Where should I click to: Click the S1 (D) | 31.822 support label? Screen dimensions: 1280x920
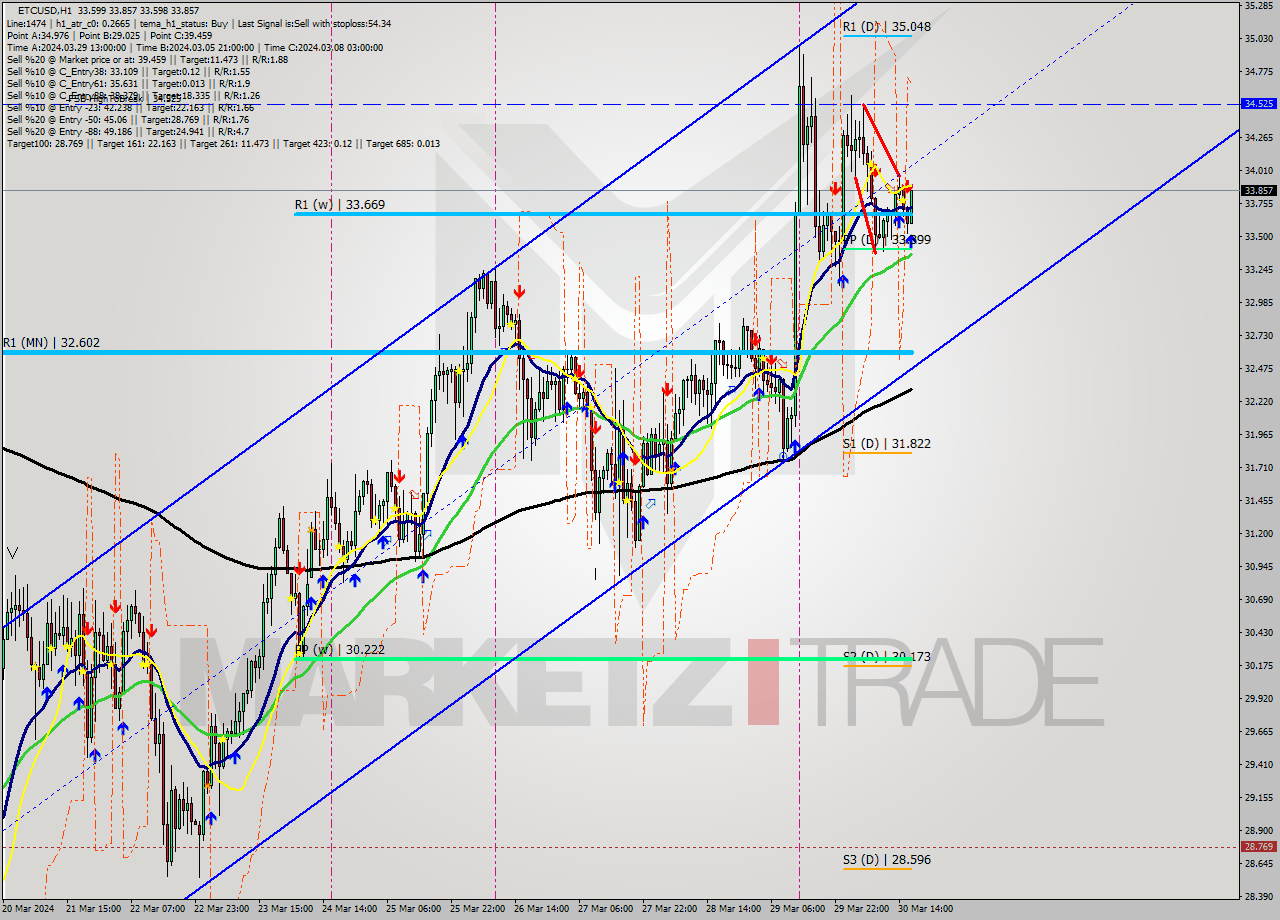tap(886, 443)
